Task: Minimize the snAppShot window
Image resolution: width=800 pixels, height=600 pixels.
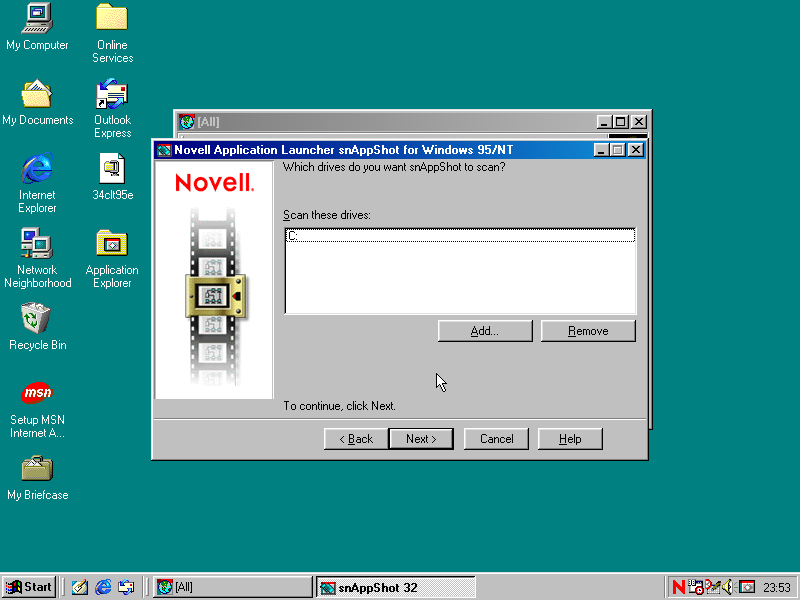Action: click(602, 150)
